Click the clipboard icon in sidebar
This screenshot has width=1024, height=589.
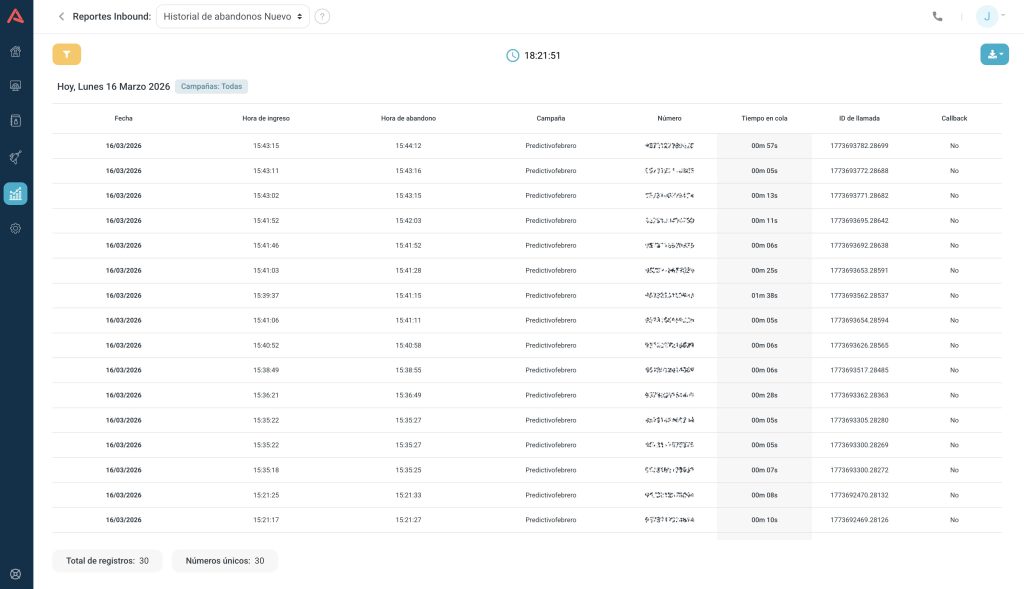[16, 121]
